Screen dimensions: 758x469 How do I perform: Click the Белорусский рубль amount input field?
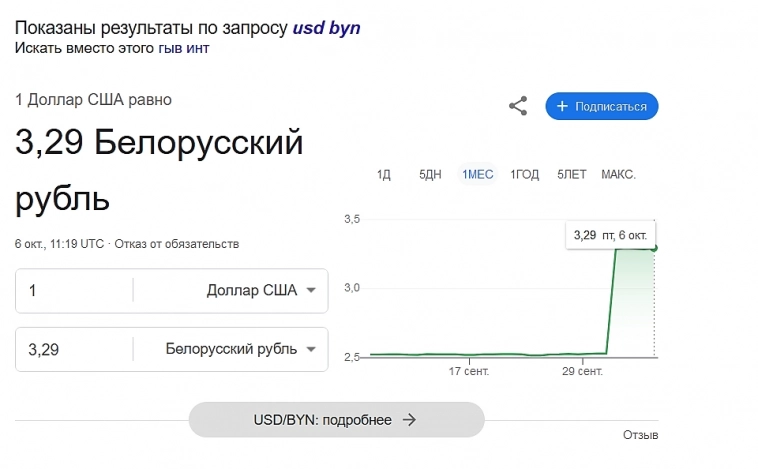pyautogui.click(x=75, y=349)
